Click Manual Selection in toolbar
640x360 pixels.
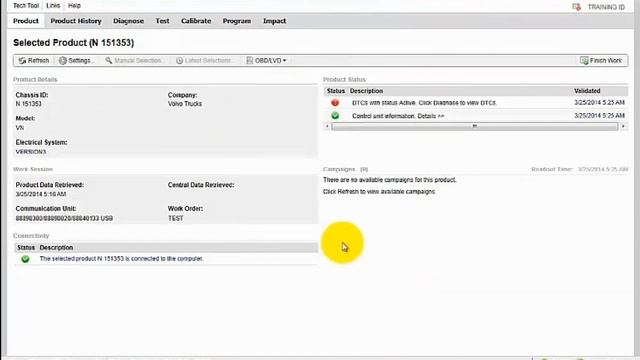134,60
